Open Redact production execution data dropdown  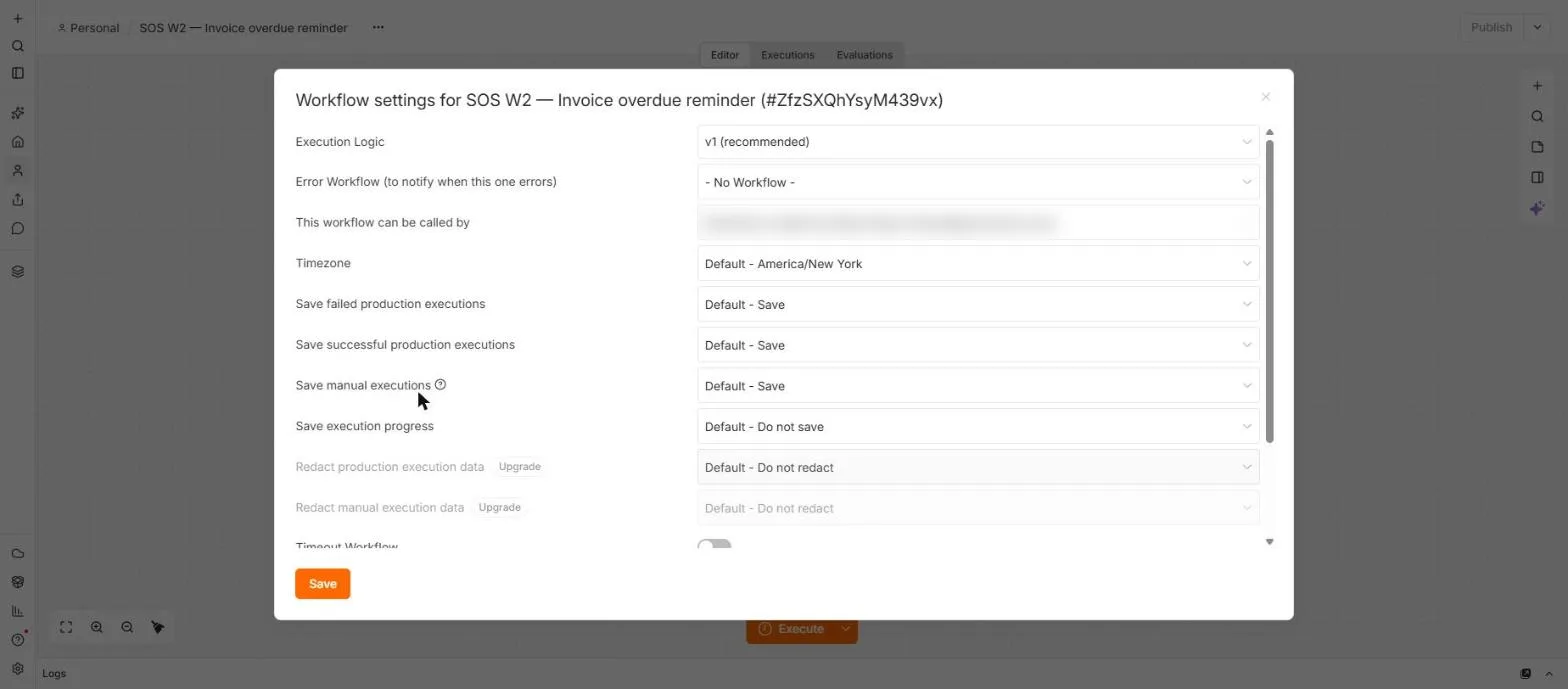point(978,467)
